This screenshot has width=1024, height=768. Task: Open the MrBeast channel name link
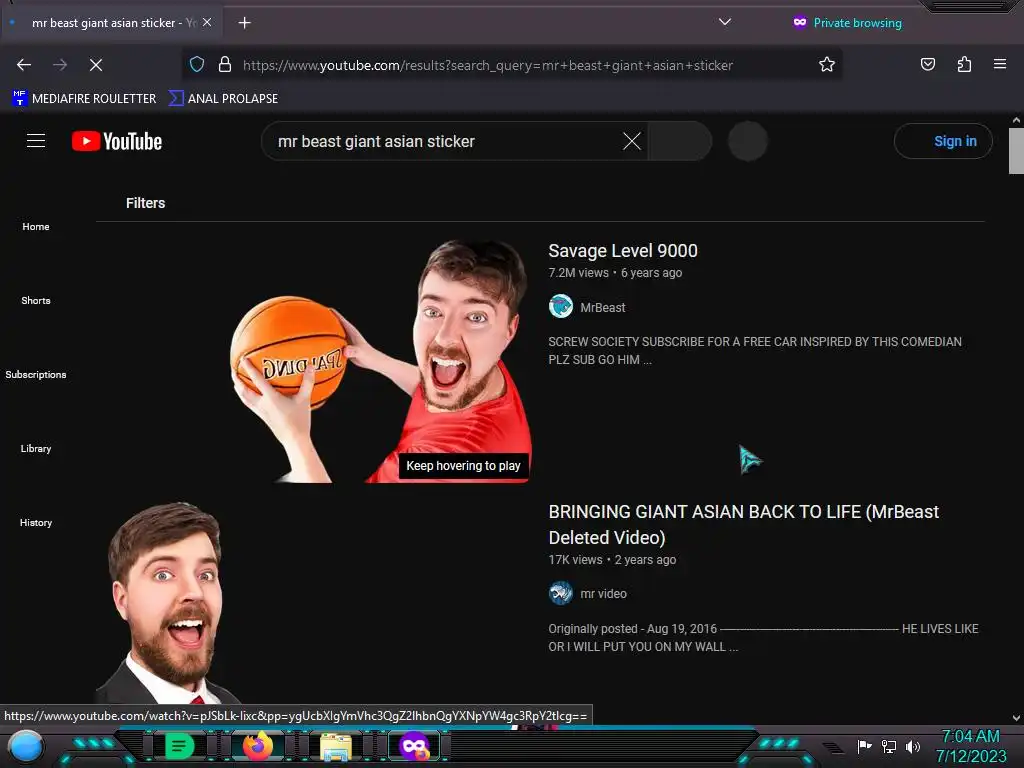603,308
